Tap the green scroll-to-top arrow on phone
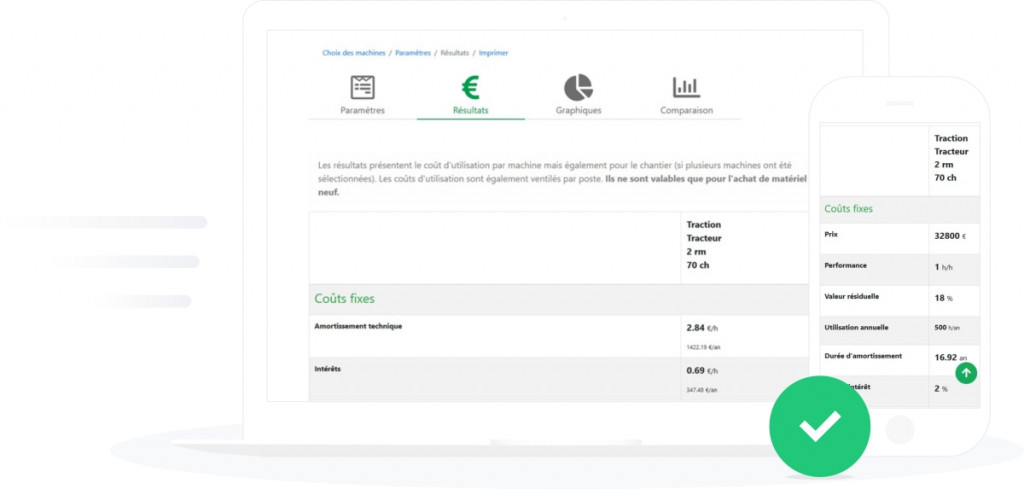The width and height of the screenshot is (1024, 489). click(966, 373)
